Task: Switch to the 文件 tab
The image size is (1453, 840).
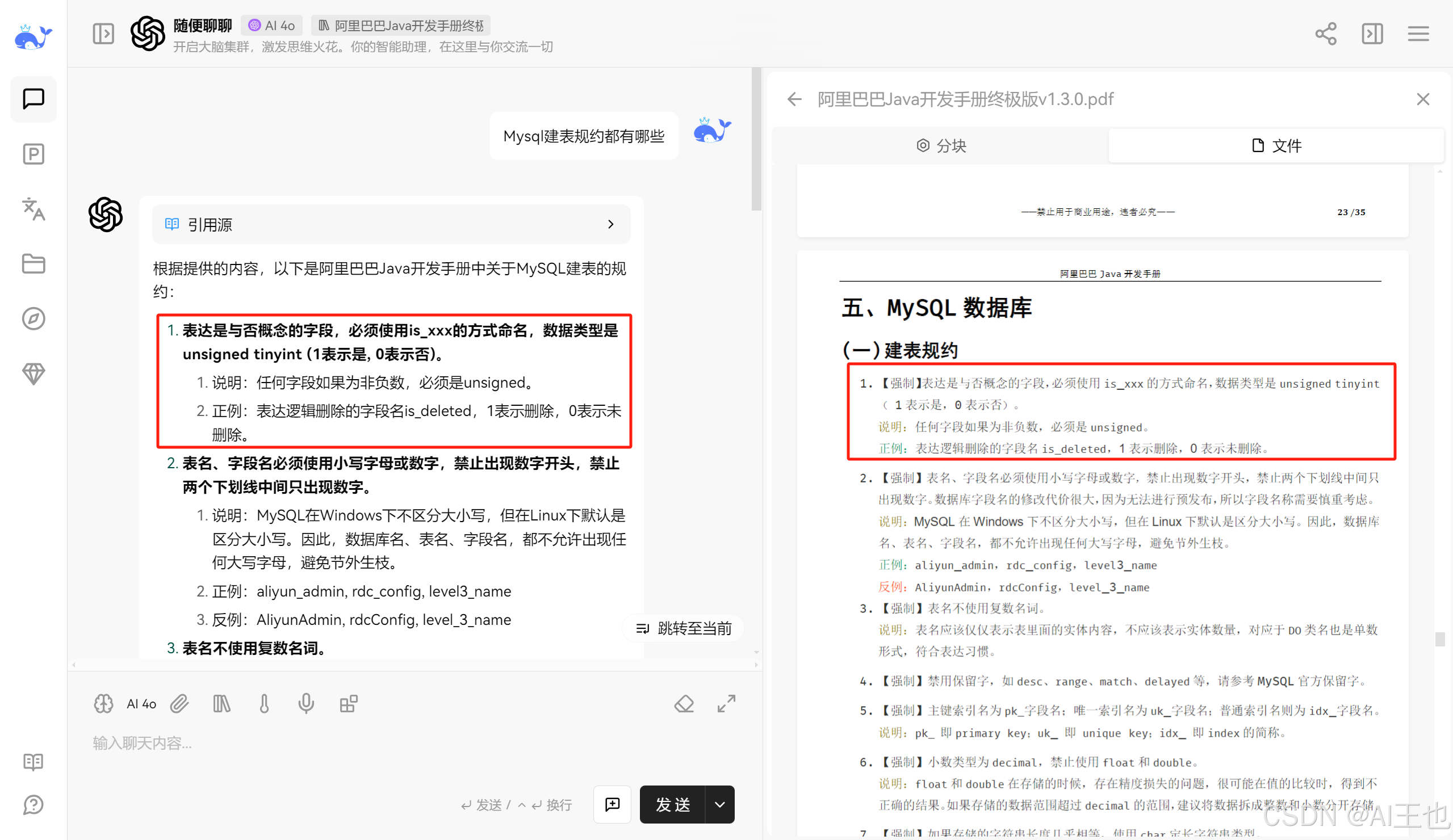Action: click(1276, 145)
